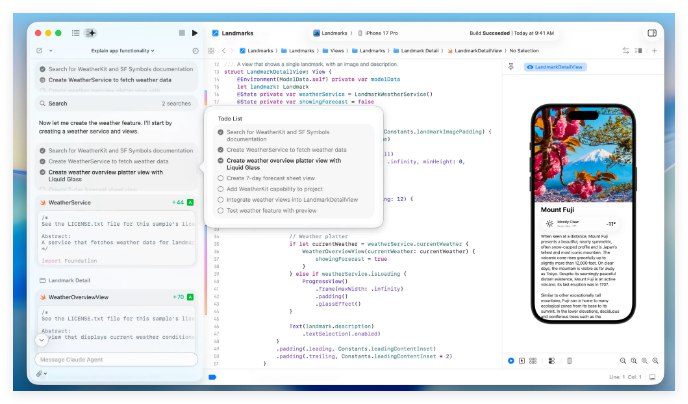Choose the iPhone 17 Pro run destination
This screenshot has height=404, width=688.
click(378, 33)
